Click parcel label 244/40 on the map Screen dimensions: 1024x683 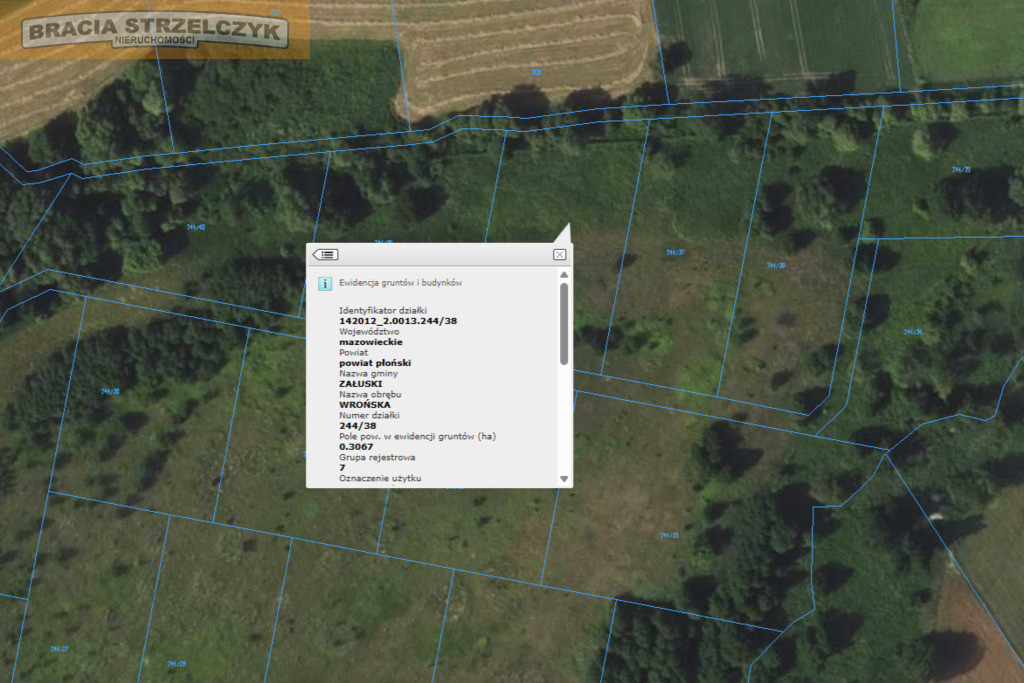196,227
